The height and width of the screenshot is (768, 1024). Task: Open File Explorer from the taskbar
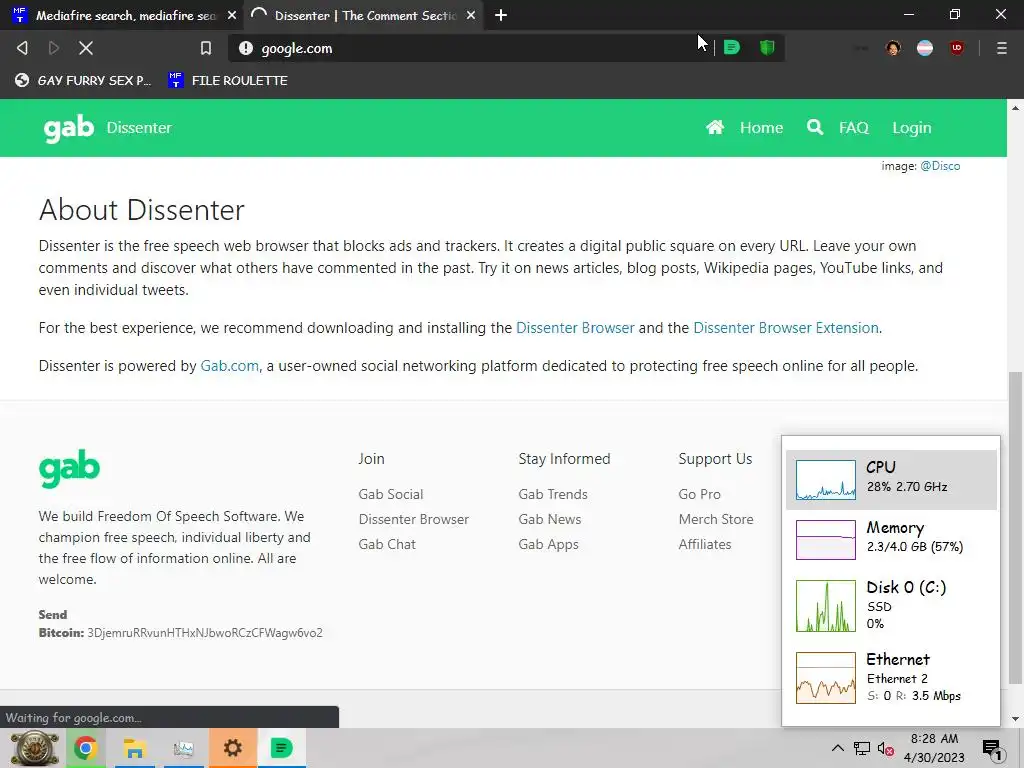tap(135, 748)
